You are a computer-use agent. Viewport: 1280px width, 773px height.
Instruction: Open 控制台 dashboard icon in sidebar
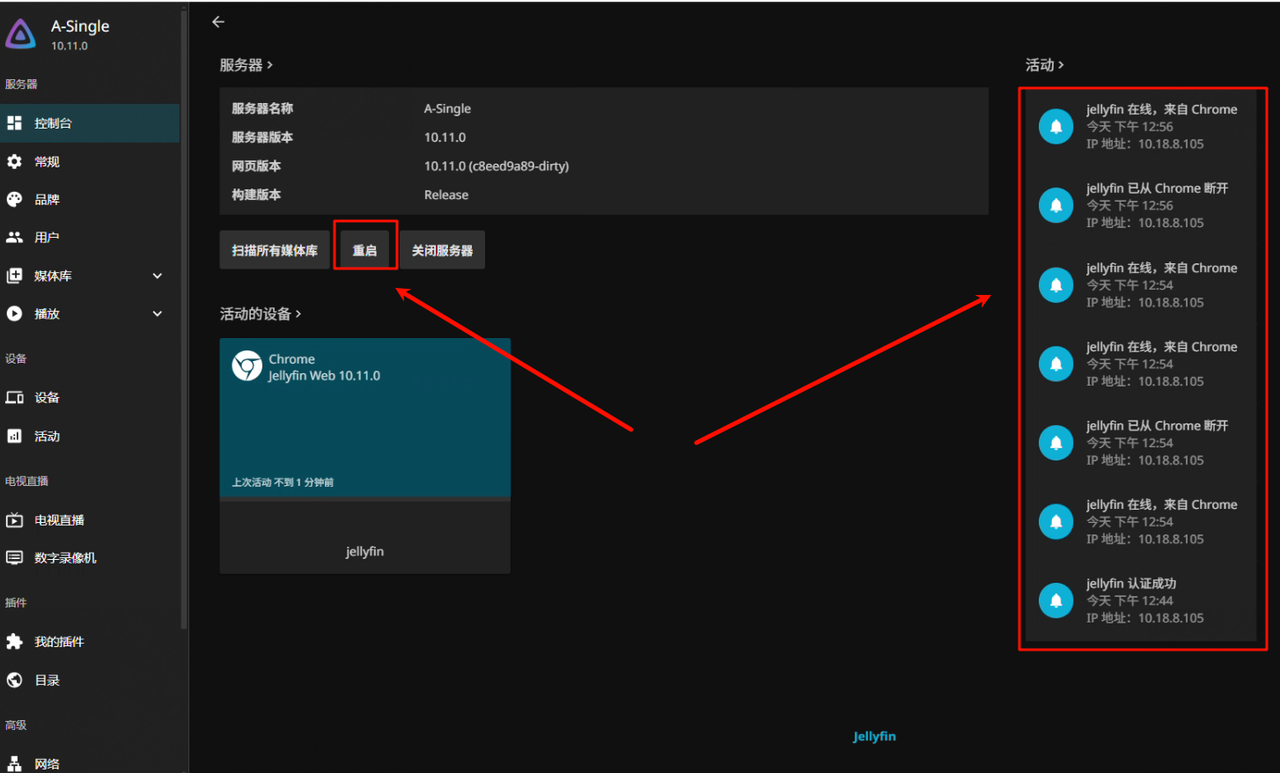point(14,123)
